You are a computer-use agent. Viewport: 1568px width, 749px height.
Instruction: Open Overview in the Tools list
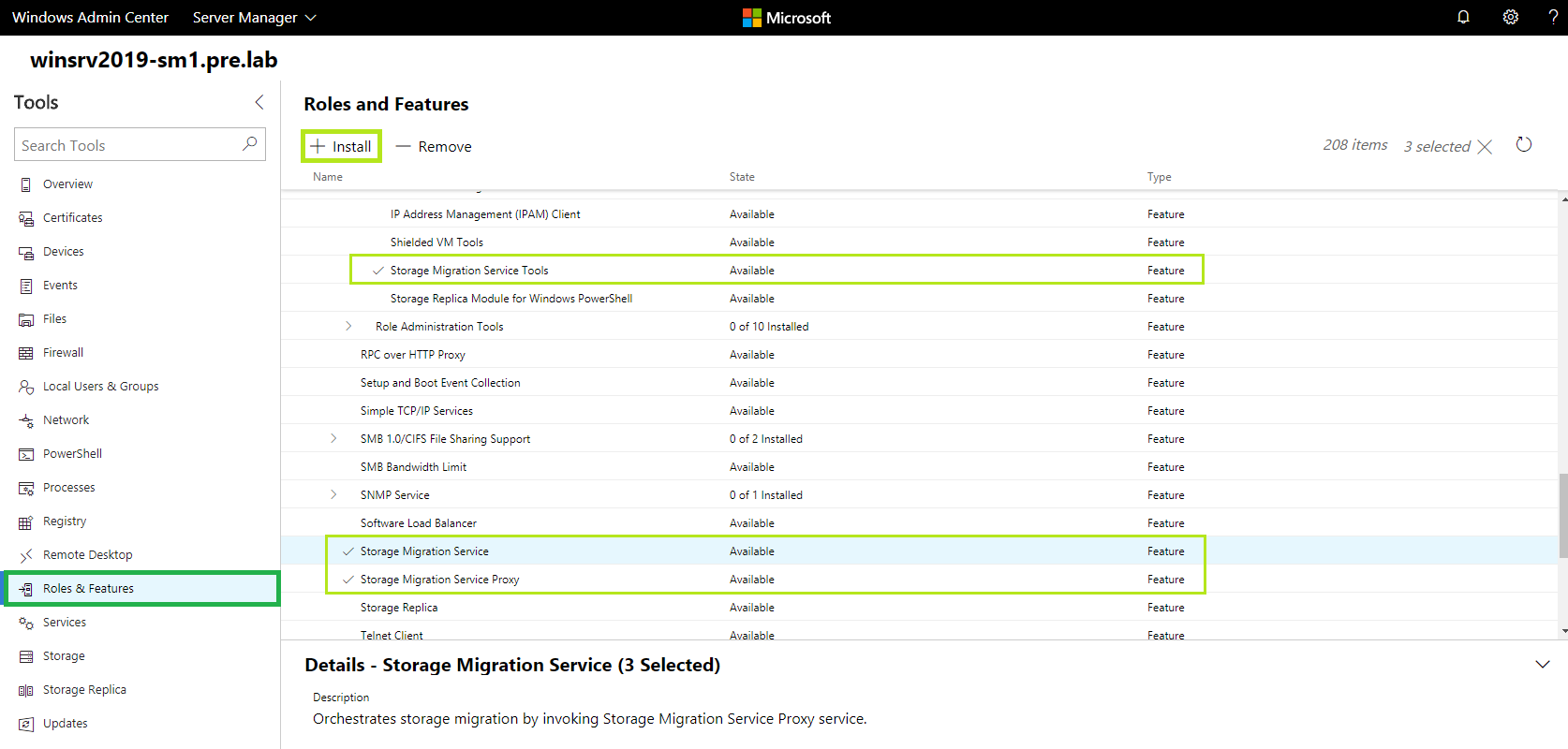(67, 184)
